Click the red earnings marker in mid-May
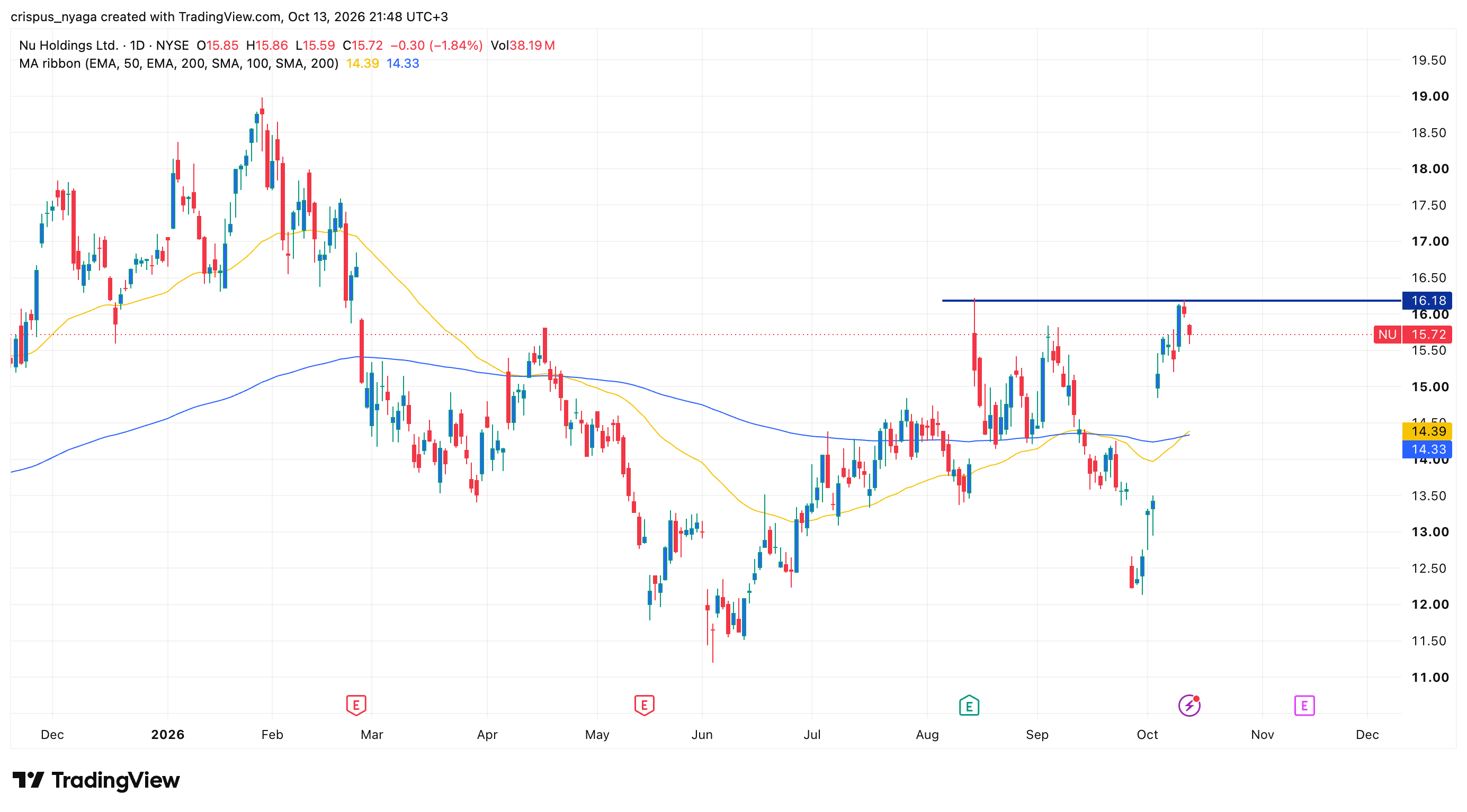 coord(644,706)
